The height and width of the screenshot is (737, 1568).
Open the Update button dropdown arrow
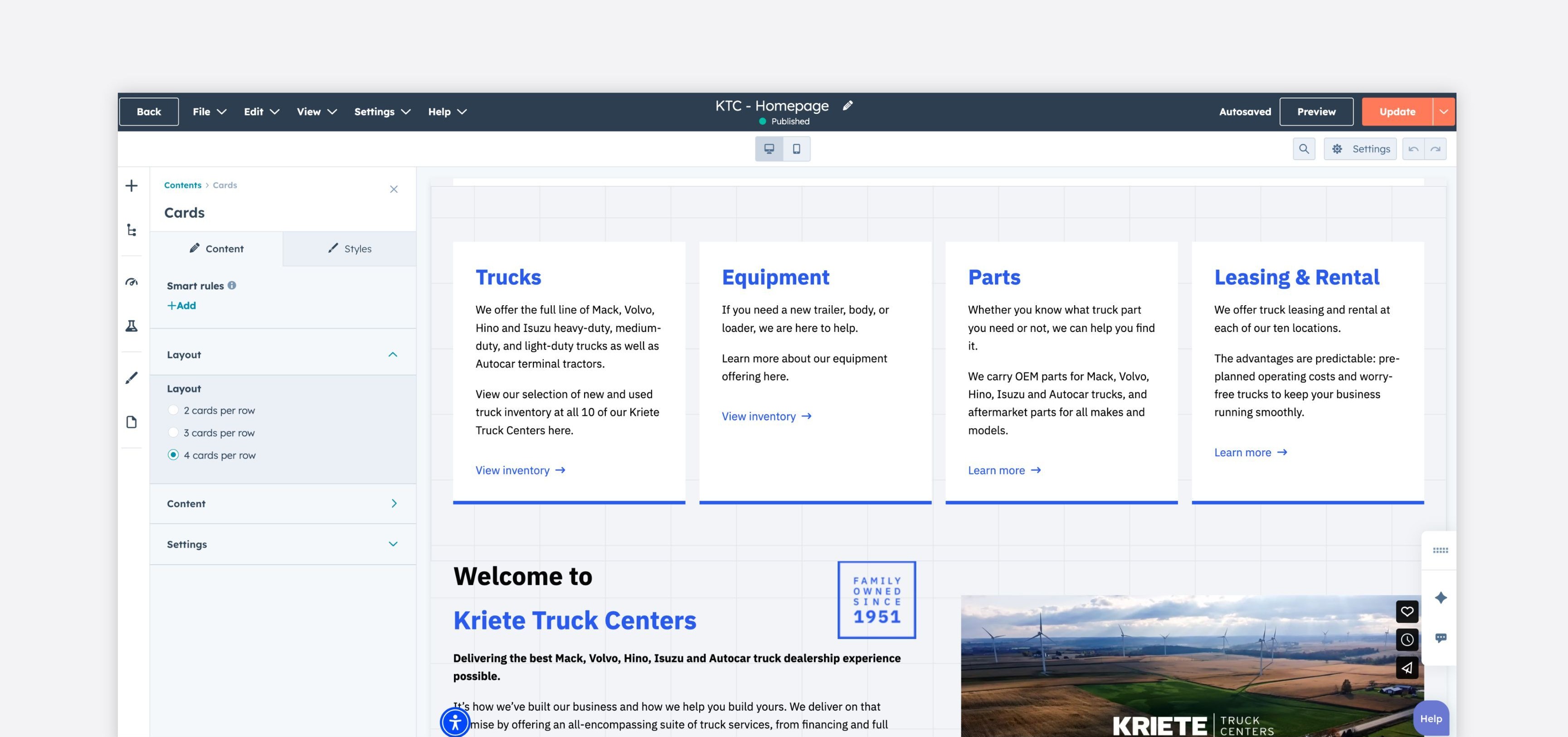pos(1443,112)
